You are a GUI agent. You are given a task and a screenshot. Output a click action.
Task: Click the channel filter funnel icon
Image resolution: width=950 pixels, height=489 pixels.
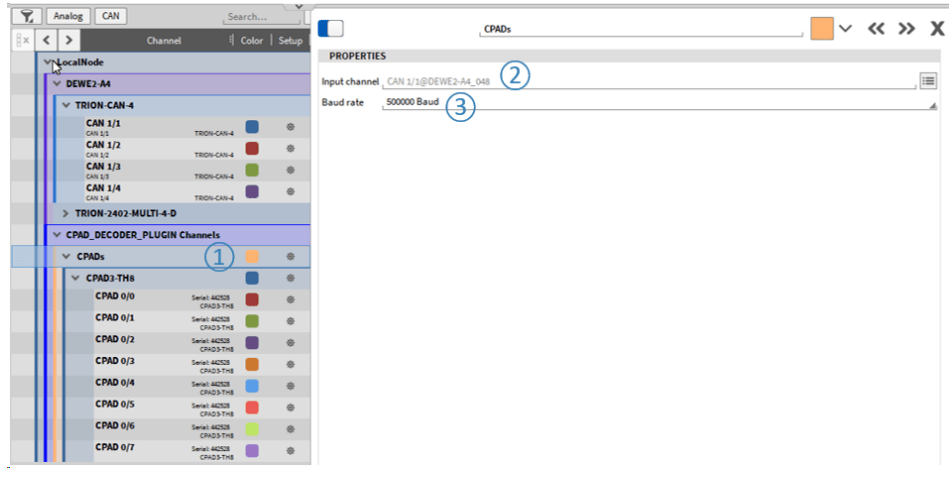pyautogui.click(x=30, y=16)
